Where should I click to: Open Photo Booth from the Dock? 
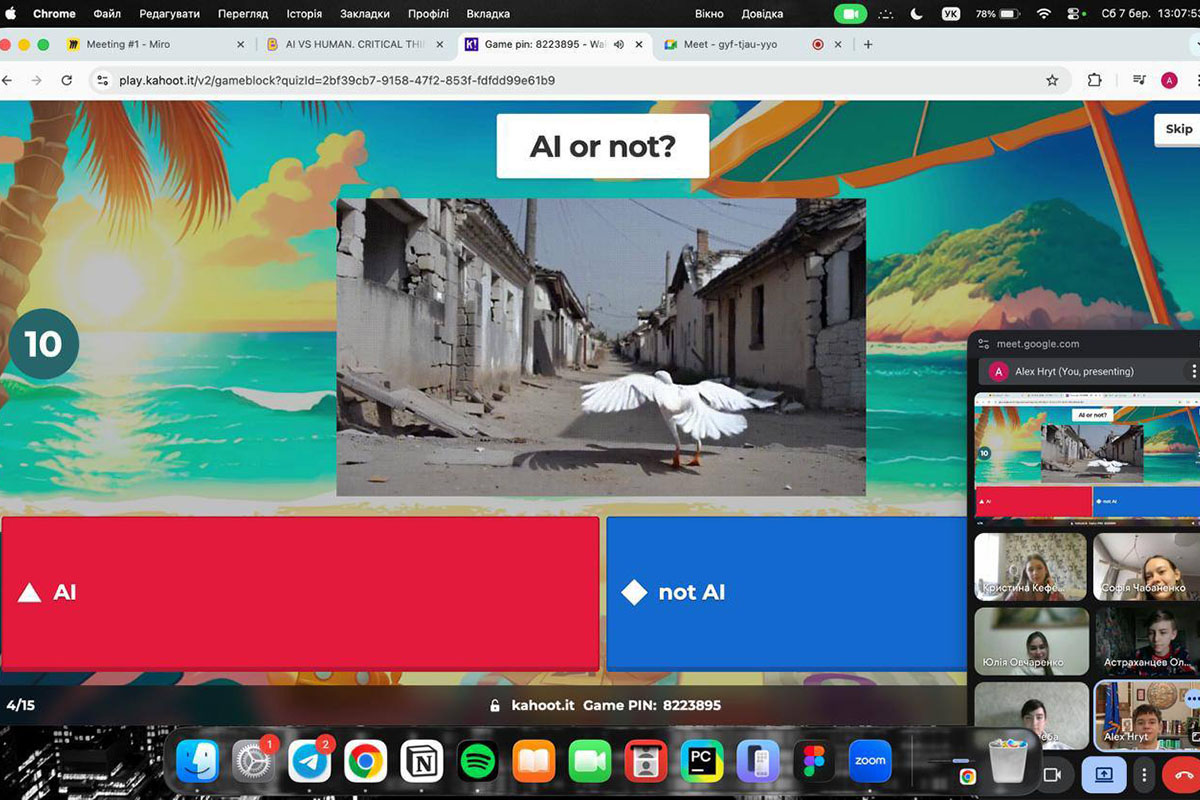pos(646,762)
